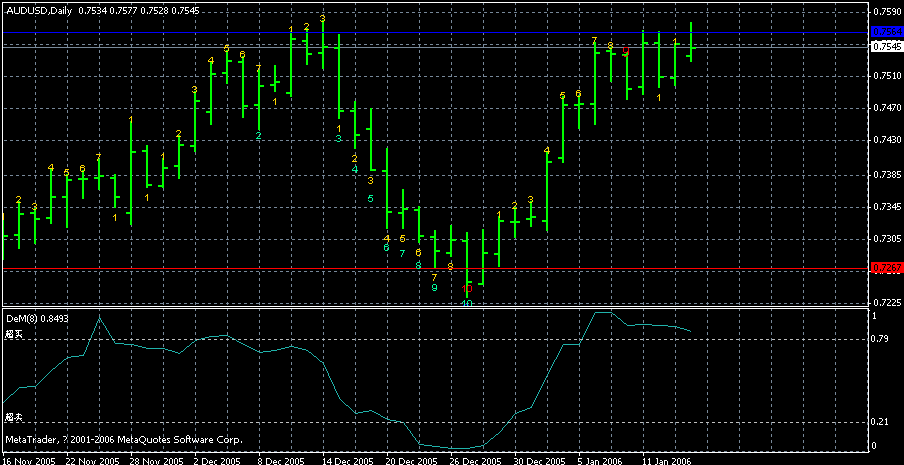Click the 20 Dec 2005 date label
The image size is (904, 465).
coord(410,460)
